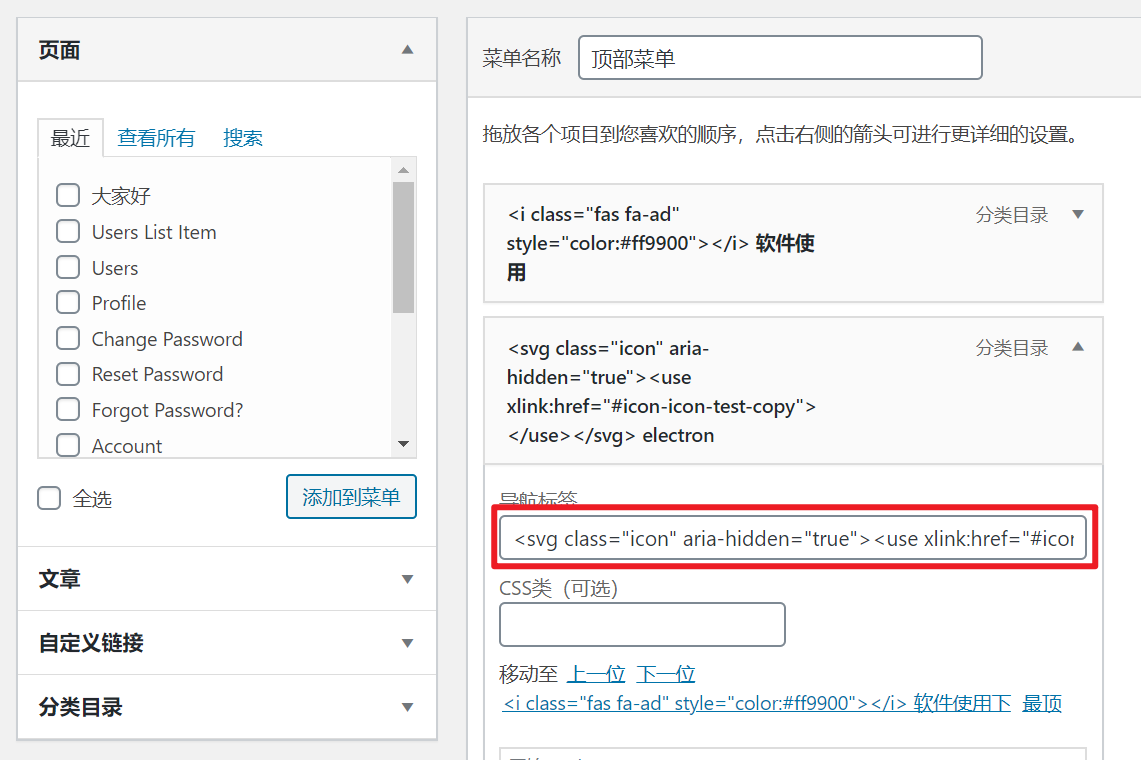1141x760 pixels.
Task: Click the 软件使用 menu item header
Action: tap(793, 243)
